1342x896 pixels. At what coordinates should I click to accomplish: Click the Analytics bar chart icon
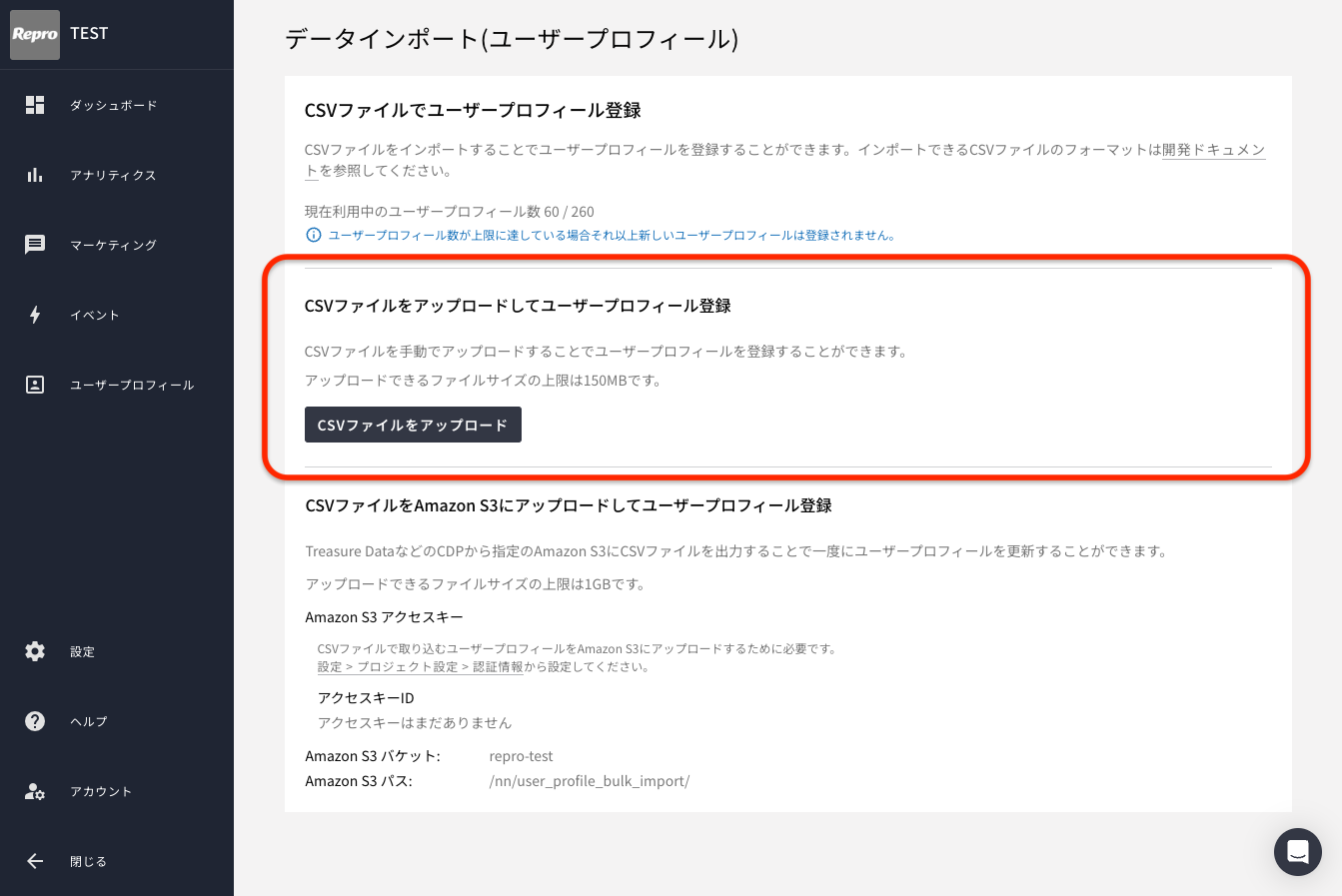pyautogui.click(x=35, y=175)
